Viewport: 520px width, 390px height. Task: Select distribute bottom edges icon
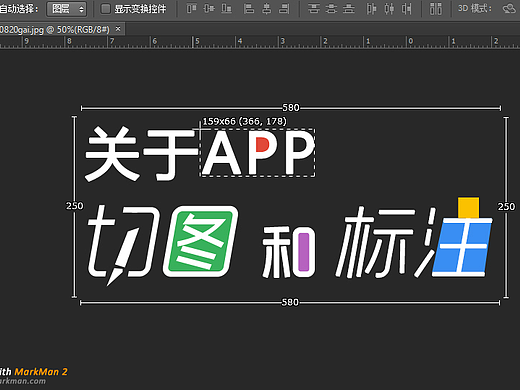point(349,9)
